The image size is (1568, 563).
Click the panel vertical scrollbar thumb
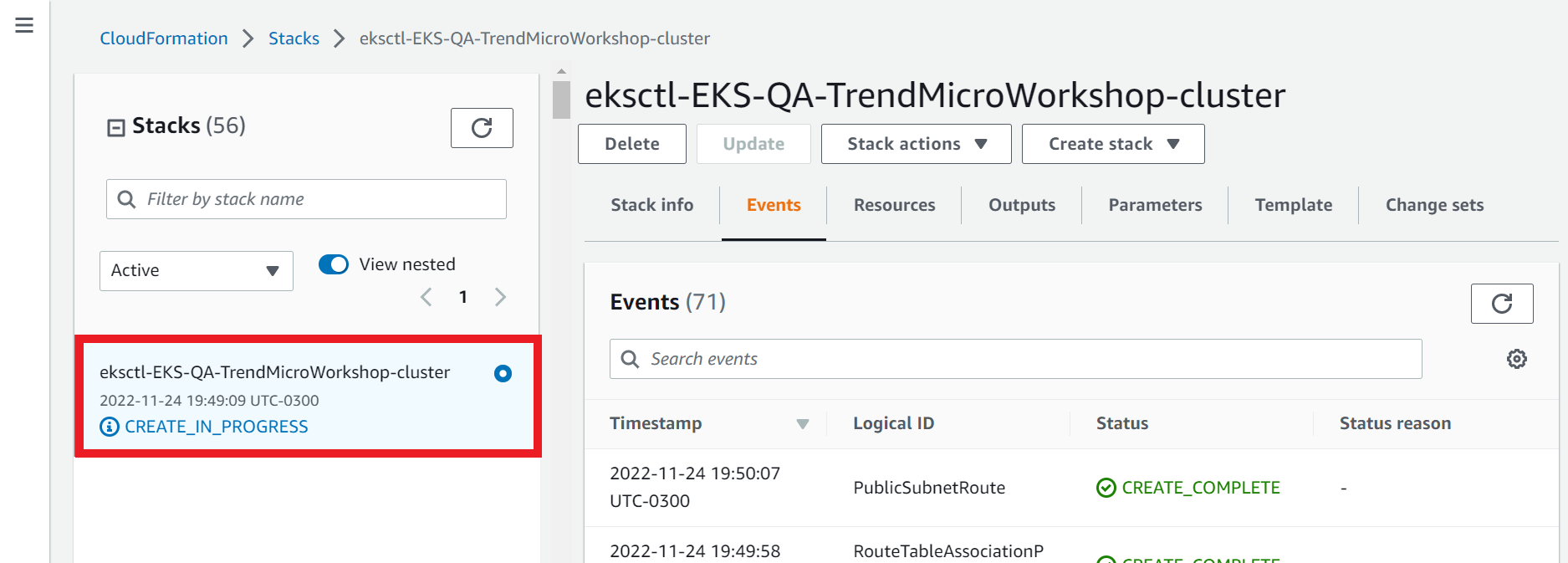point(562,100)
